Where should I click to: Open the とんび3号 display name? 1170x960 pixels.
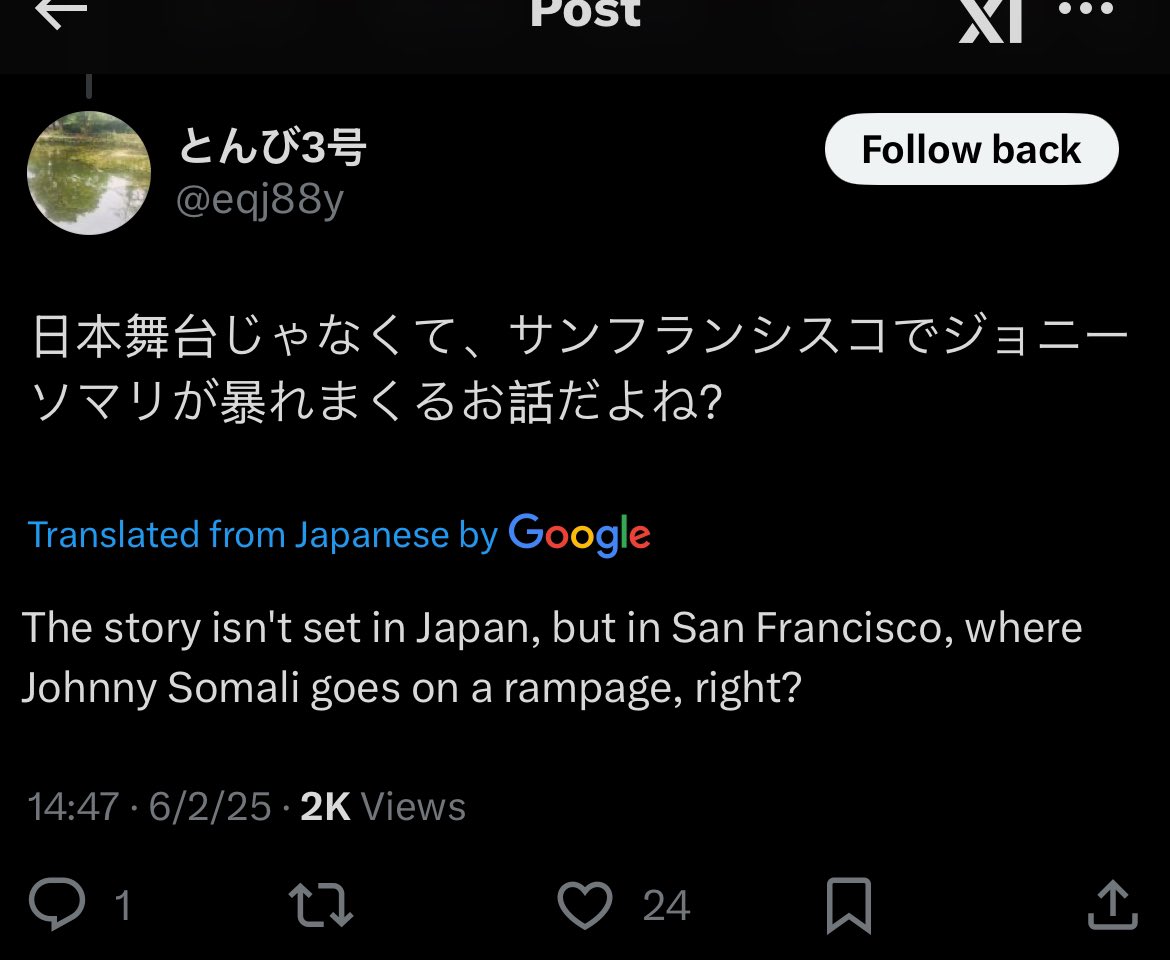tap(272, 146)
